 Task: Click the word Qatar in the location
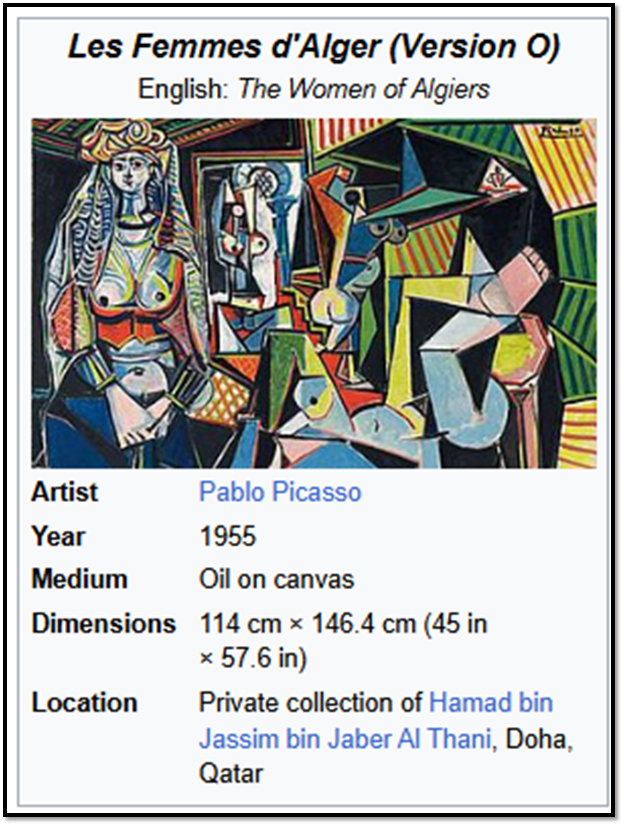[x=231, y=773]
